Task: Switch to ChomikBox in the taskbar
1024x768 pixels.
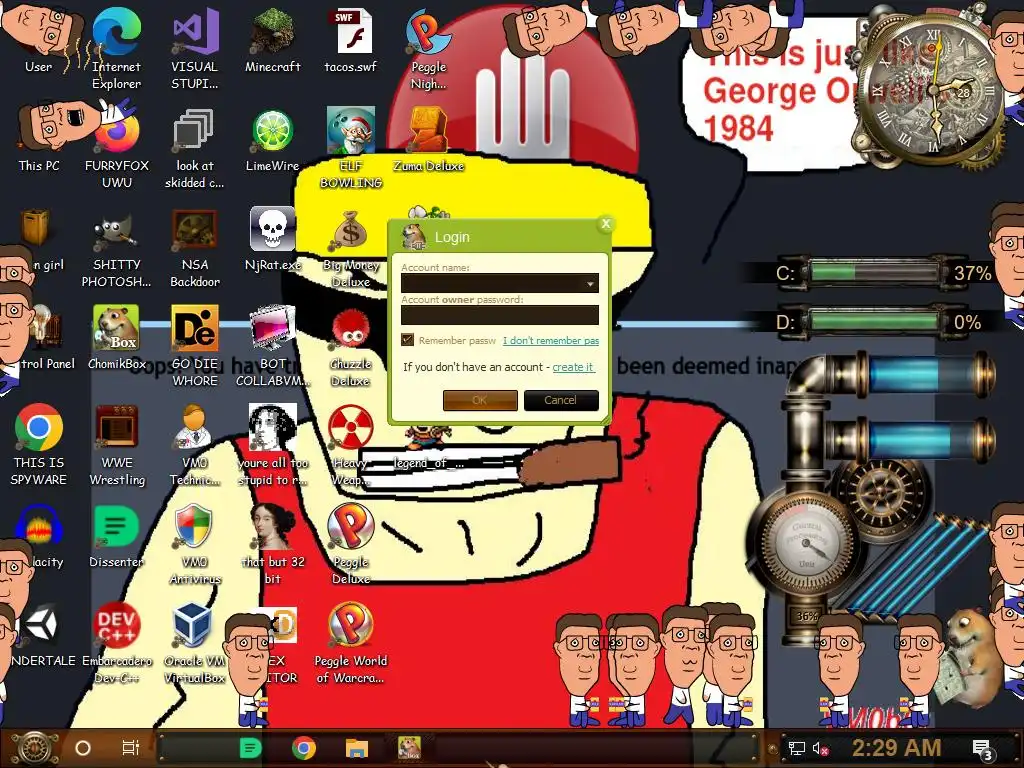Action: pos(409,748)
